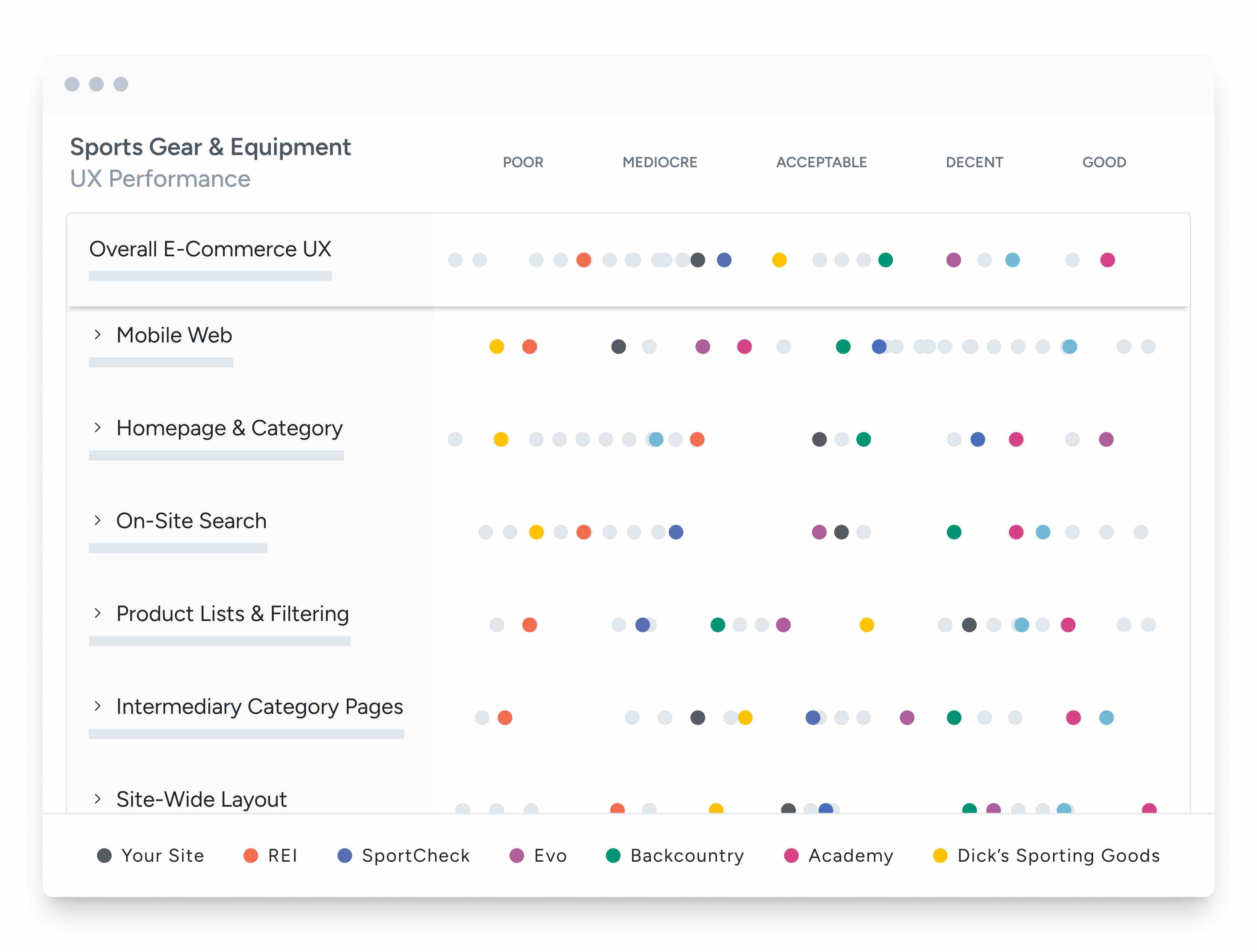
Task: Click the Academy pink legend dot
Action: 791,855
